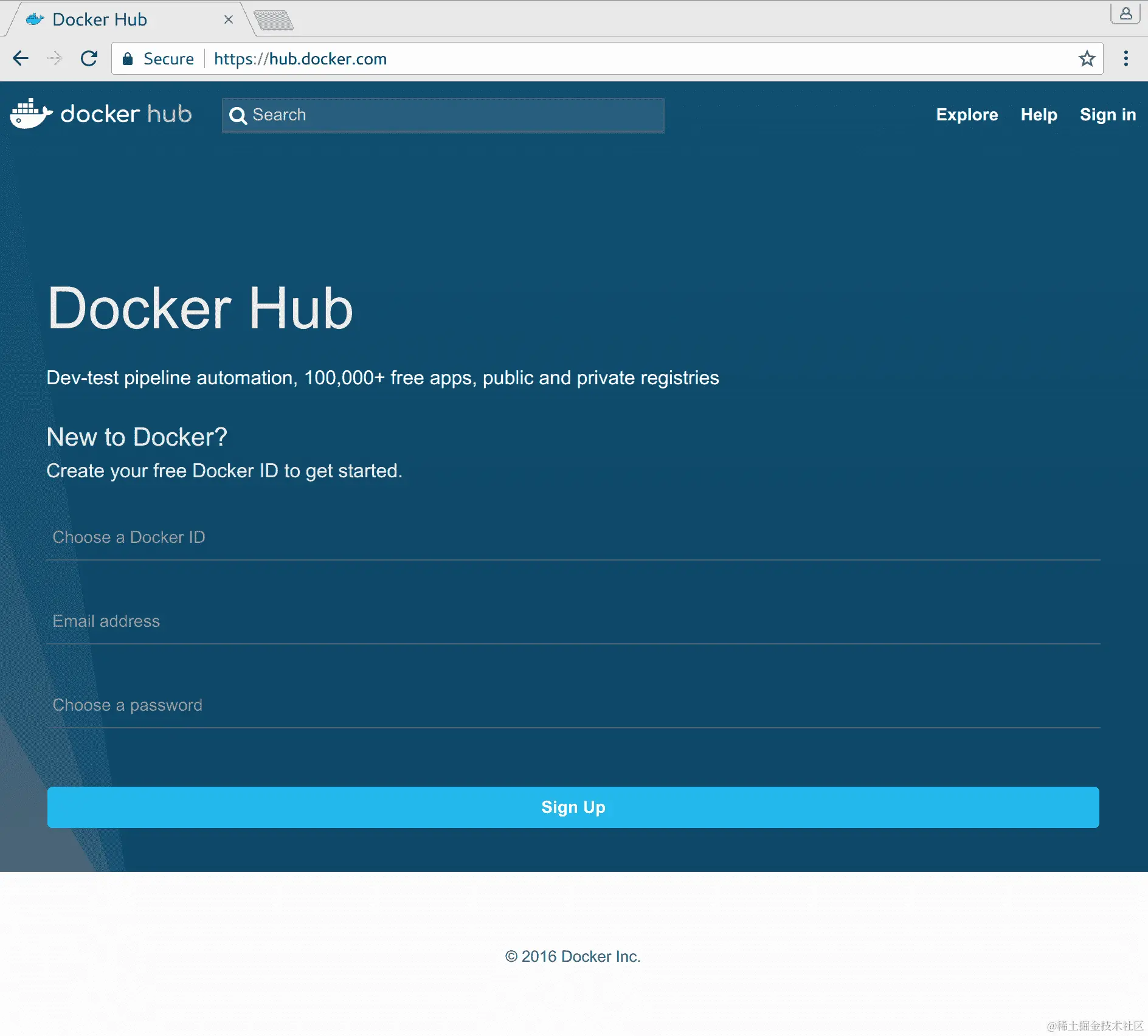Click the large "Docker Hub" page heading
The width and height of the screenshot is (1148, 1036).
(200, 308)
